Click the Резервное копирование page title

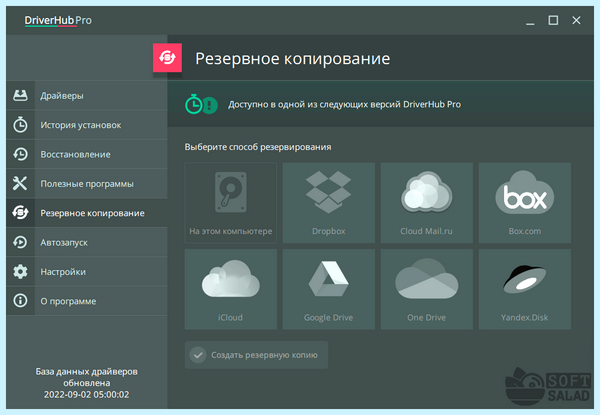293,59
